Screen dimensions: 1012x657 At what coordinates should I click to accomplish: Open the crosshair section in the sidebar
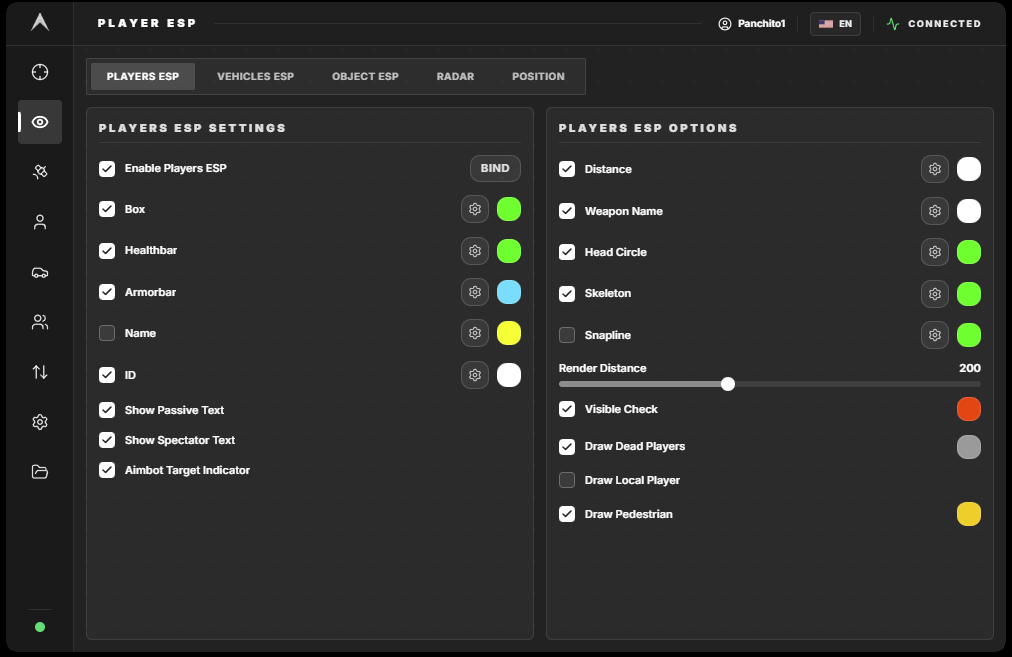point(40,72)
